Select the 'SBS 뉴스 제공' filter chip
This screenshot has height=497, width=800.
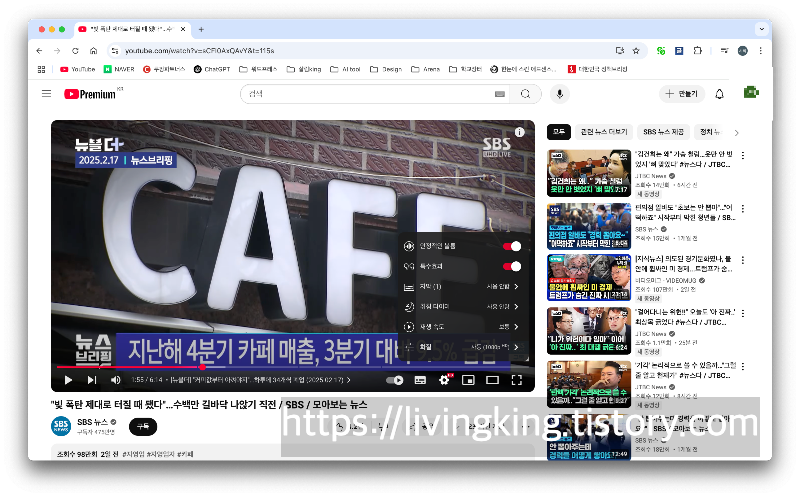tap(663, 132)
